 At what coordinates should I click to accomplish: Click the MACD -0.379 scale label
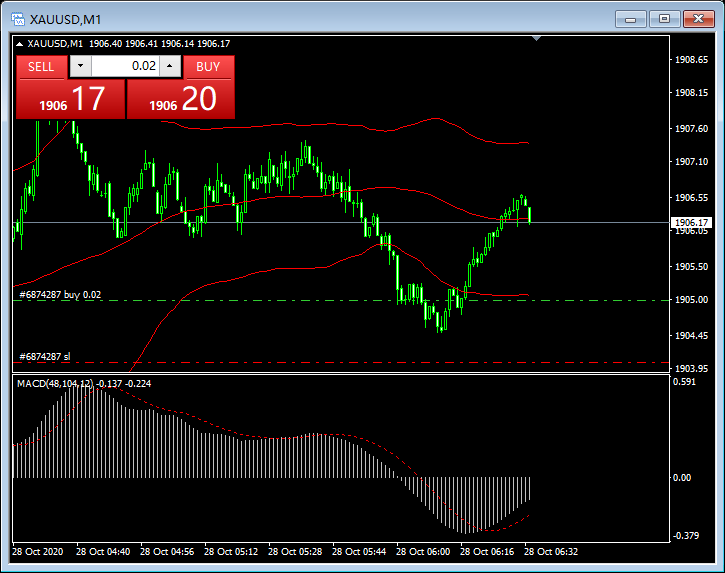pos(686,536)
